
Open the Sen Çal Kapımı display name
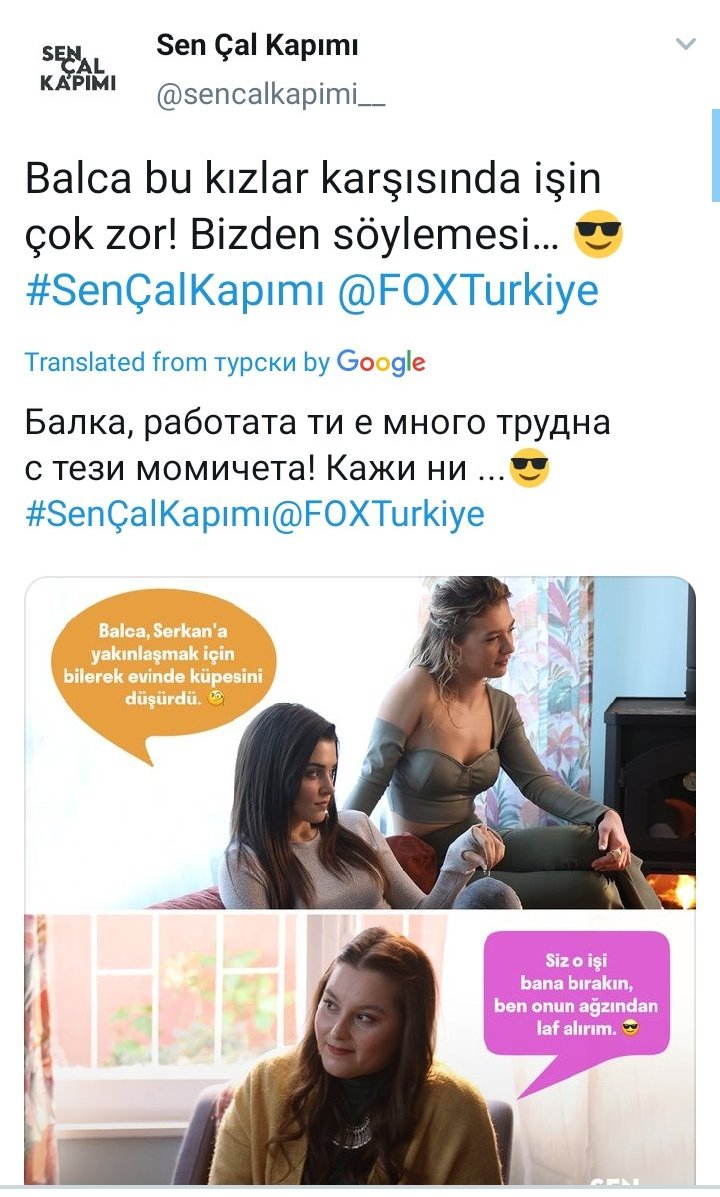click(257, 47)
